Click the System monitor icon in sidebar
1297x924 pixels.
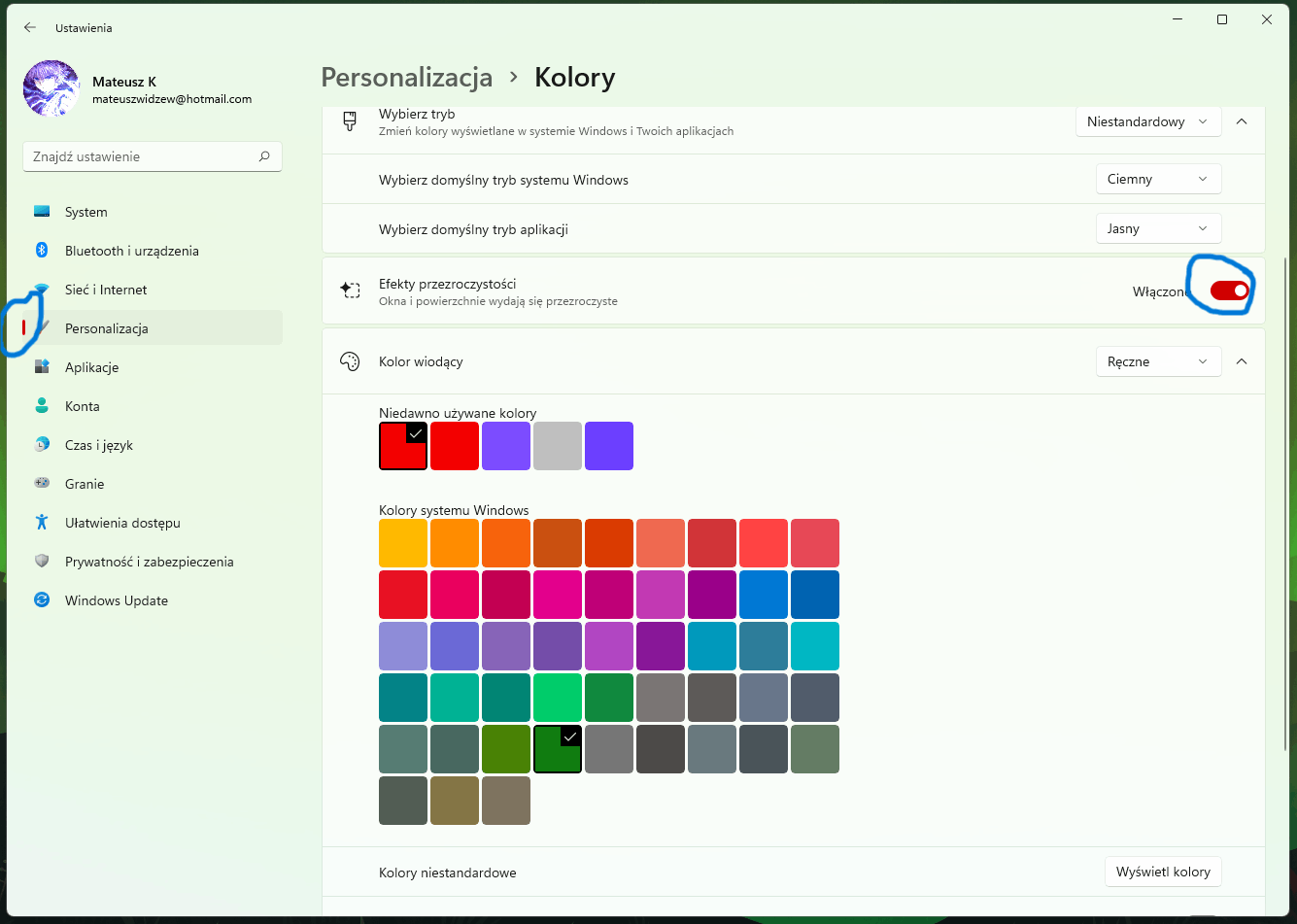pyautogui.click(x=42, y=212)
